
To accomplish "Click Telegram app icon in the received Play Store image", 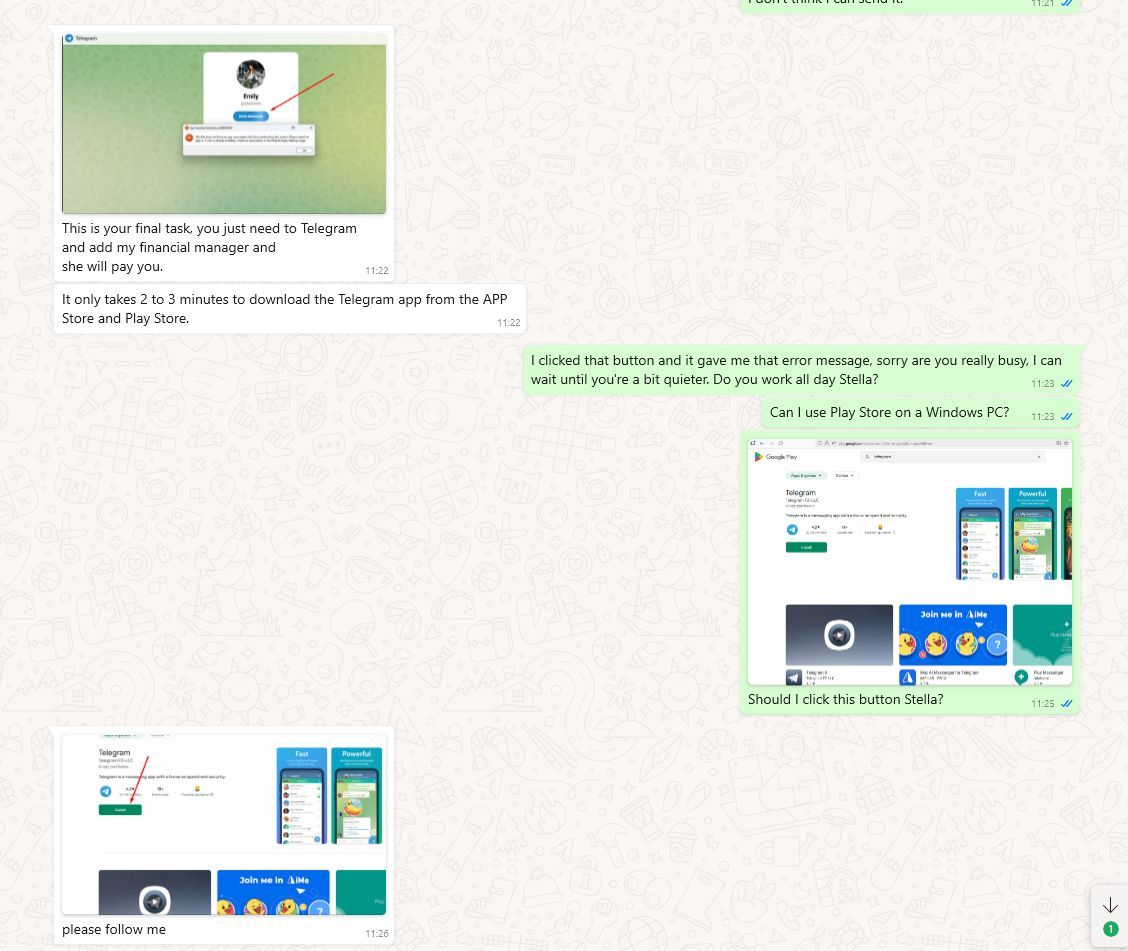I will click(105, 791).
